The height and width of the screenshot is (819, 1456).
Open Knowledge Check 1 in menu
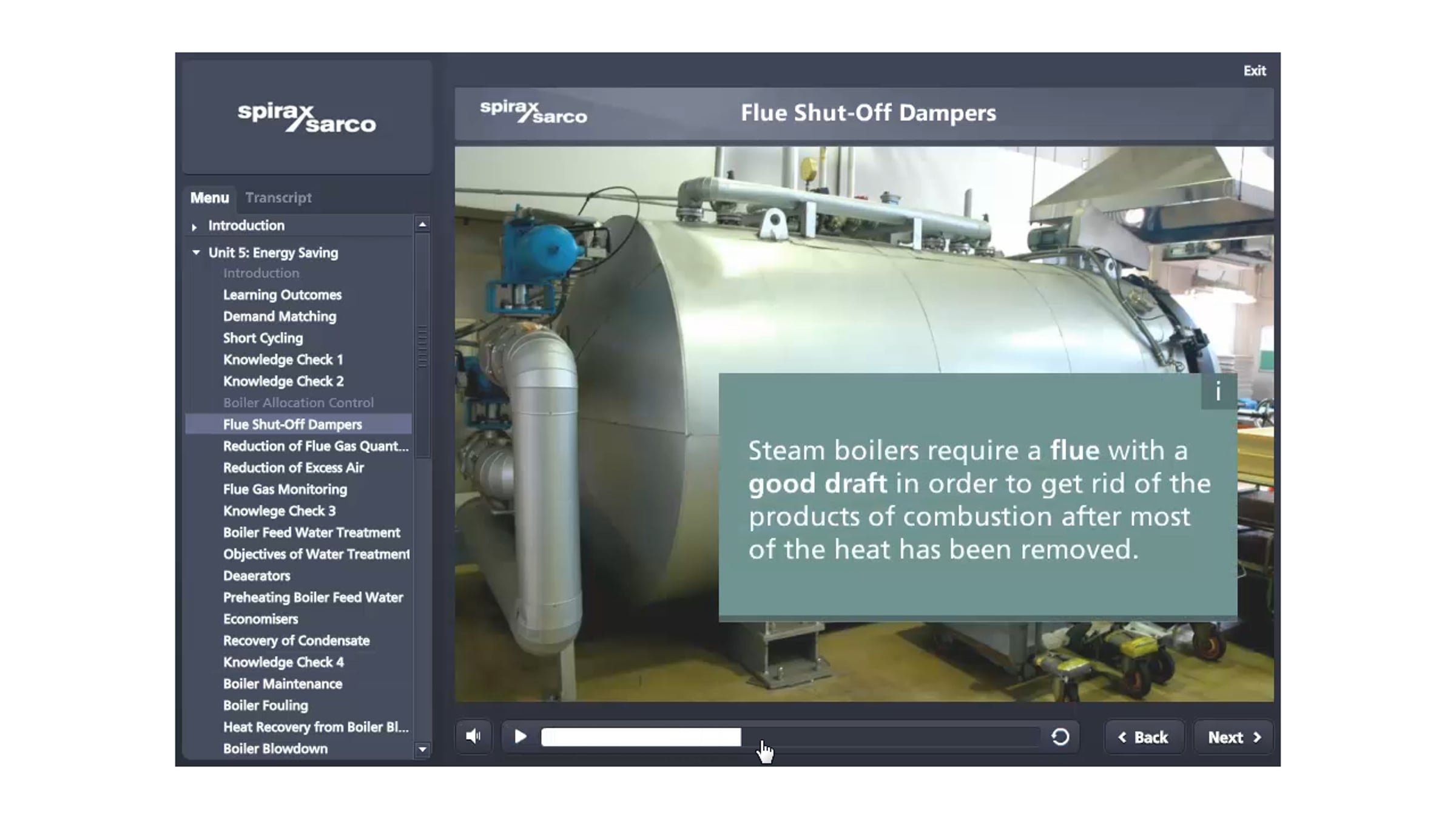283,360
